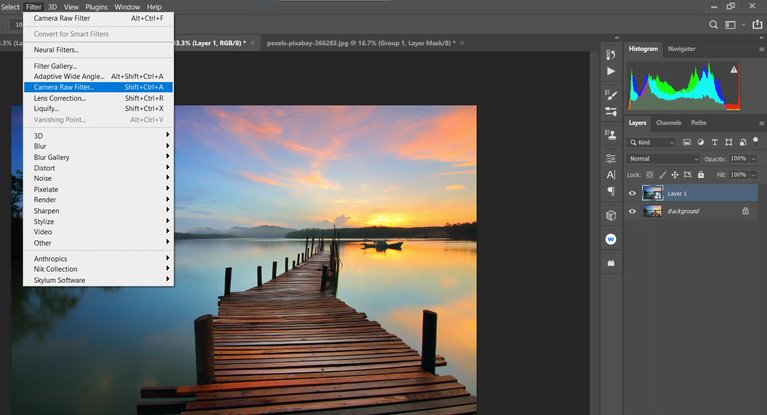The width and height of the screenshot is (767, 415).
Task: Filter layers by shape layers icon
Action: click(729, 142)
